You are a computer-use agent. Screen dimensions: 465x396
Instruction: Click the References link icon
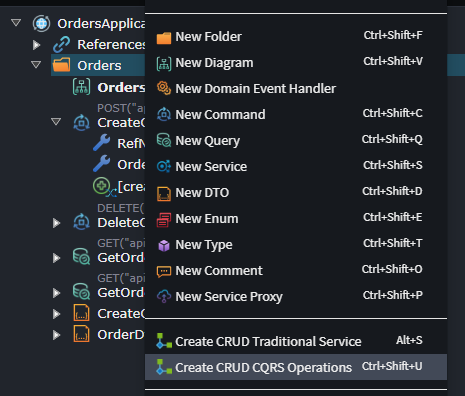click(62, 45)
